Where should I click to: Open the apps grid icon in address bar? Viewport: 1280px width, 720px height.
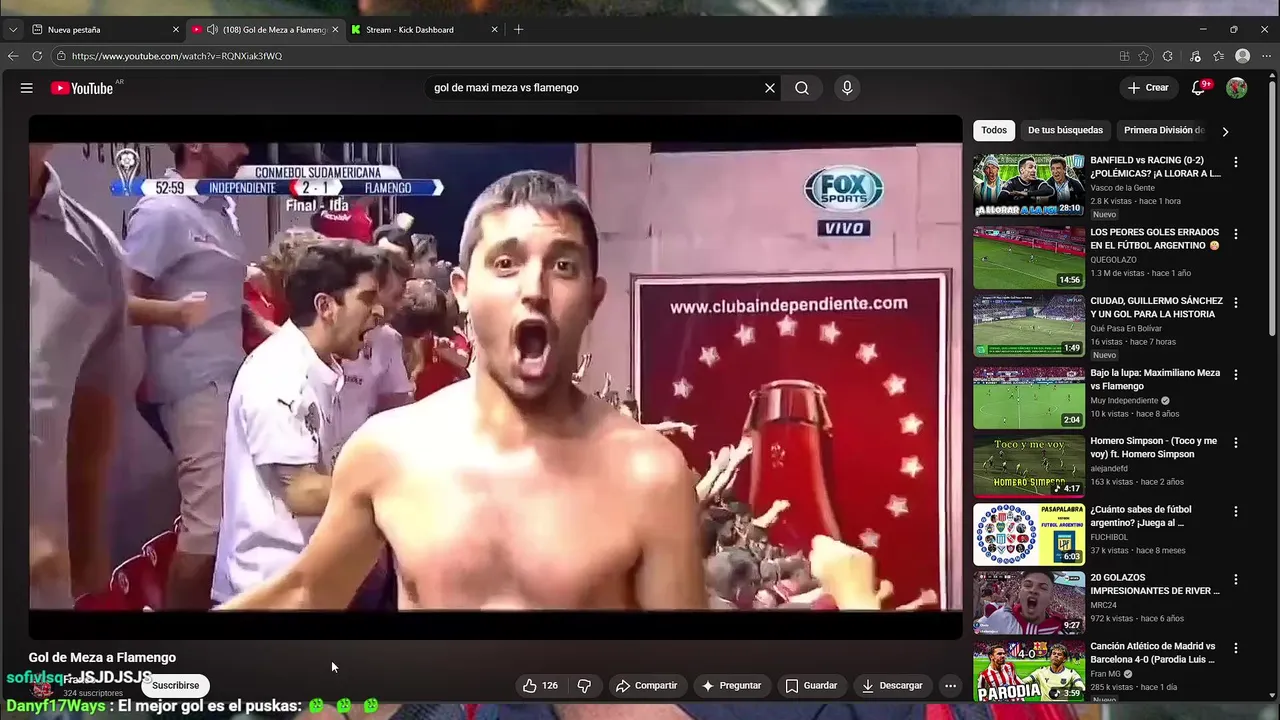click(x=1125, y=56)
